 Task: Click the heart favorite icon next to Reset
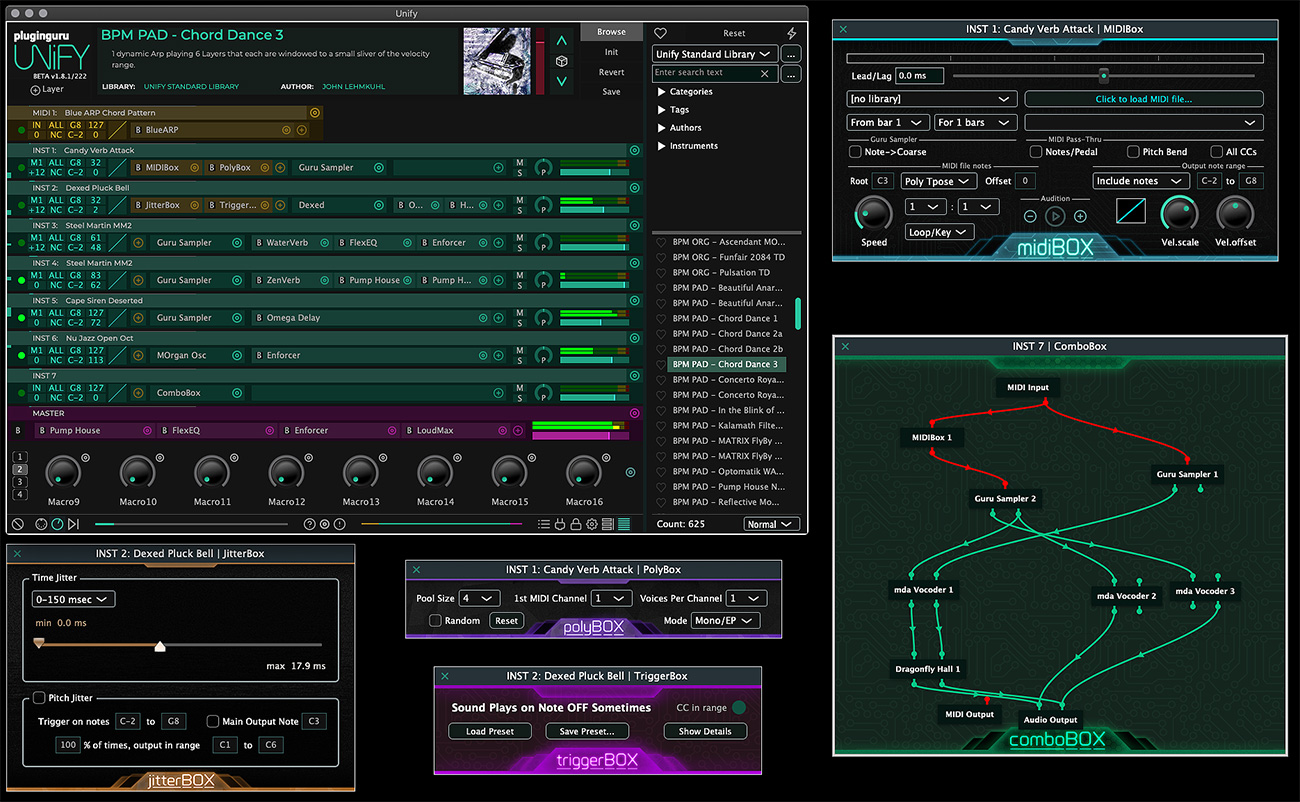(660, 33)
